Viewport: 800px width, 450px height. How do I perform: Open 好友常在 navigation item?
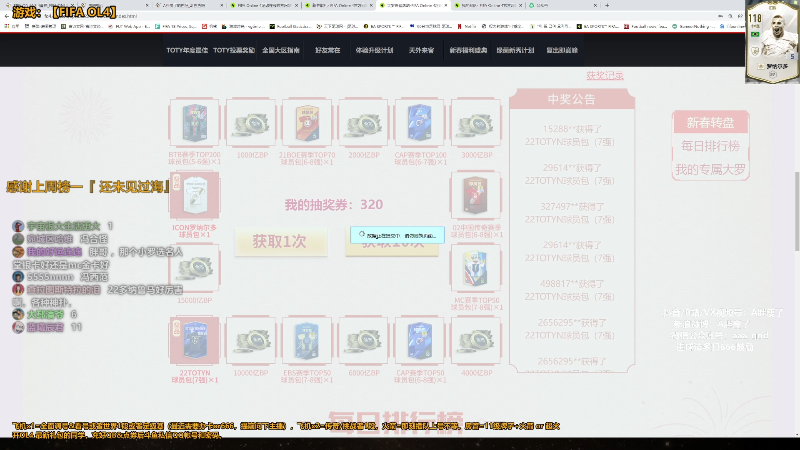click(328, 50)
